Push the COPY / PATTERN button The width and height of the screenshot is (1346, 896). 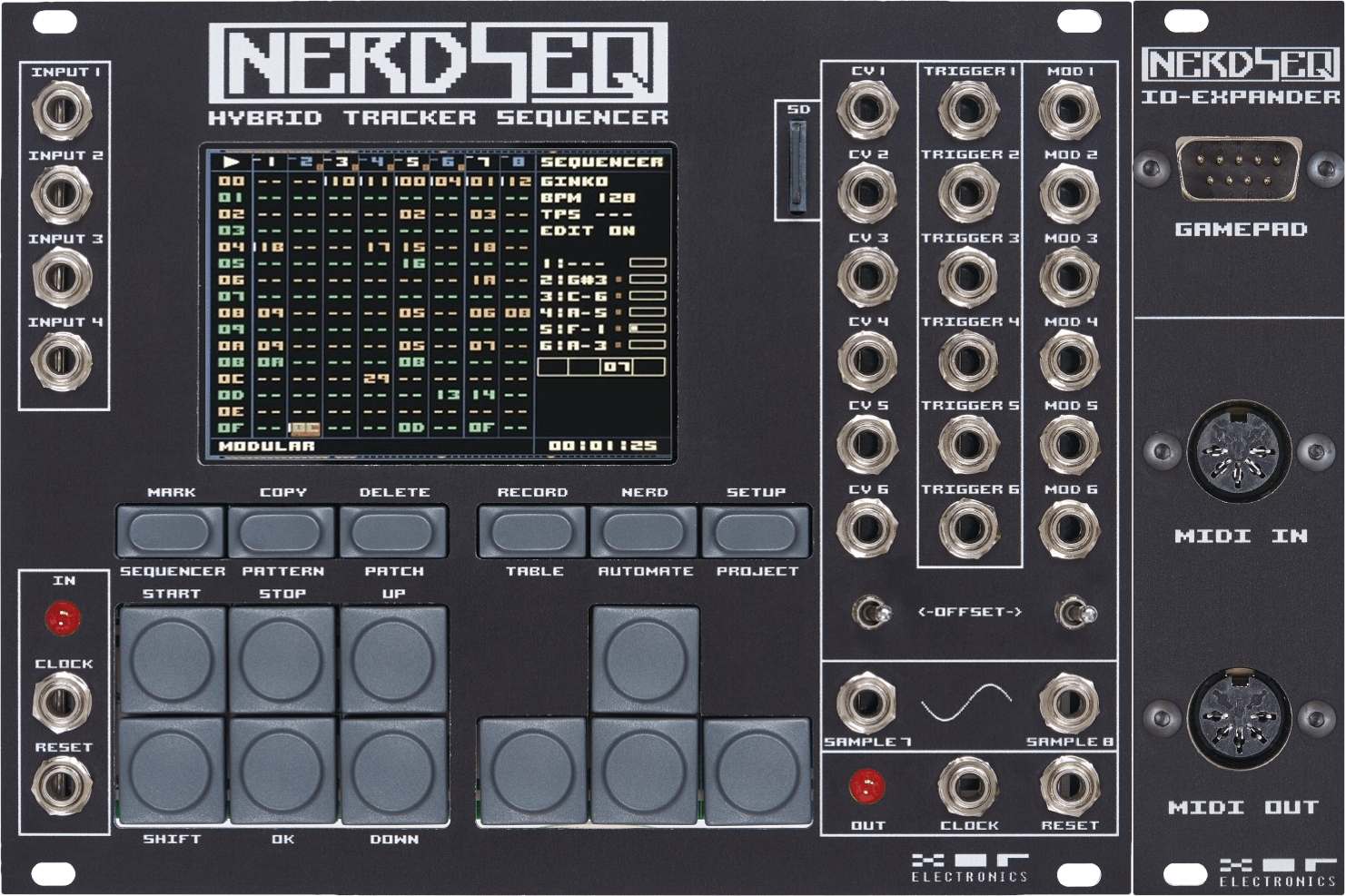282,532
